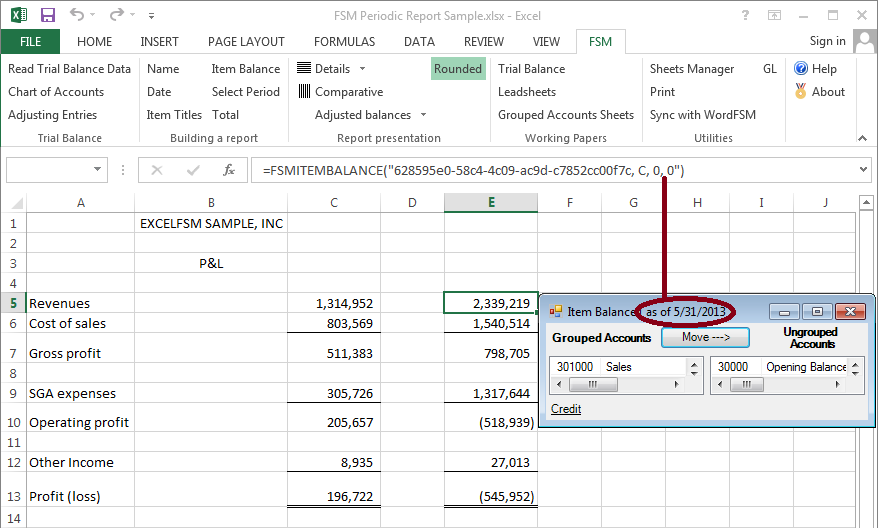The height and width of the screenshot is (528, 878).
Task: Switch to the DATA tab
Action: click(419, 41)
